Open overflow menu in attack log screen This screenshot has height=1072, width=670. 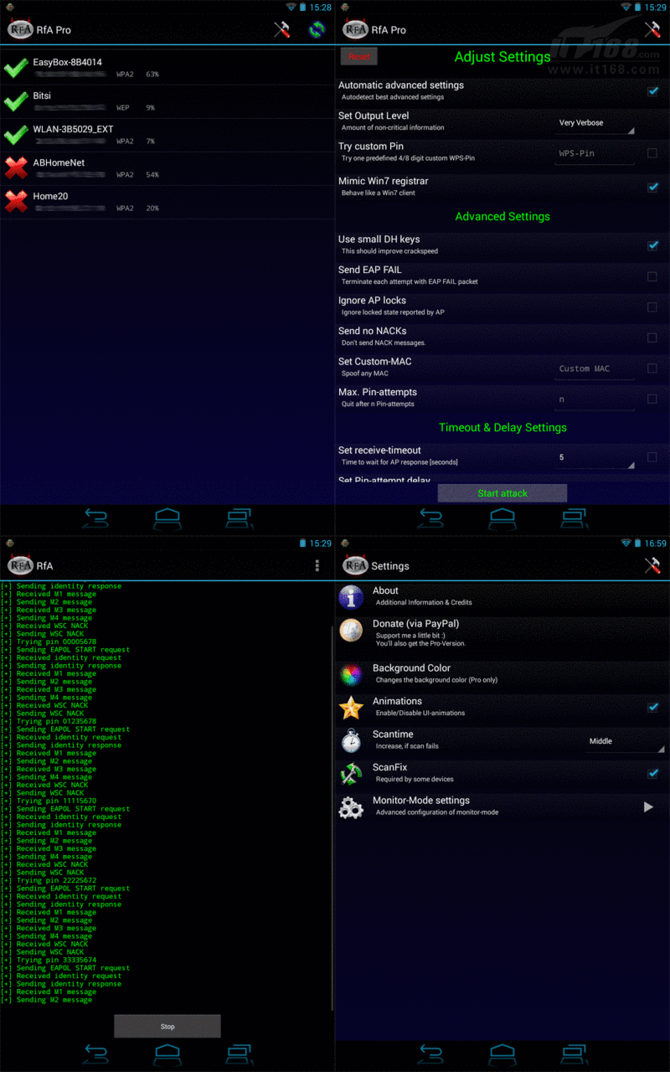[x=317, y=565]
